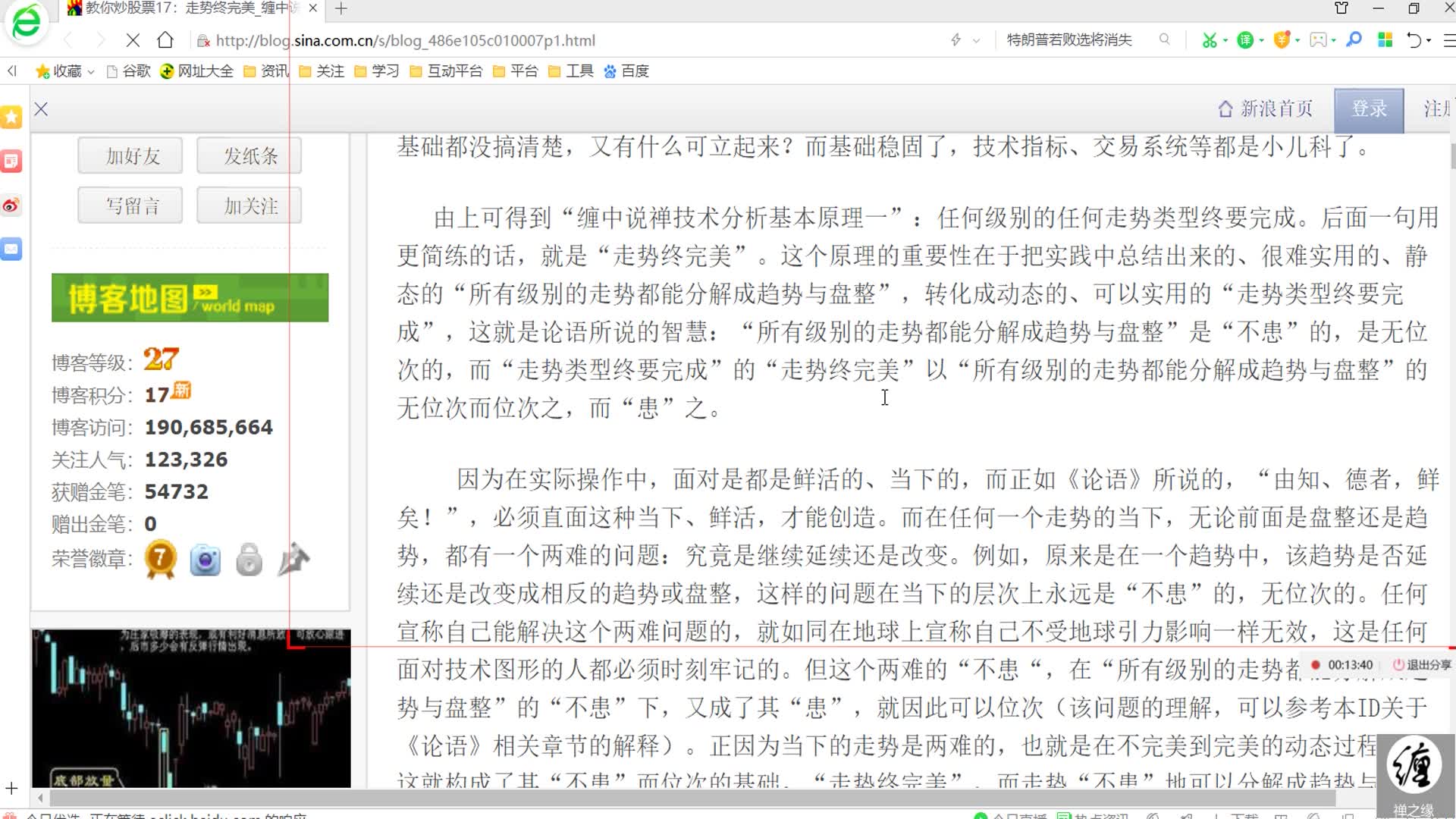This screenshot has width=1456, height=819.
Task: Open Weibo from the left sidebar
Action: (x=11, y=206)
